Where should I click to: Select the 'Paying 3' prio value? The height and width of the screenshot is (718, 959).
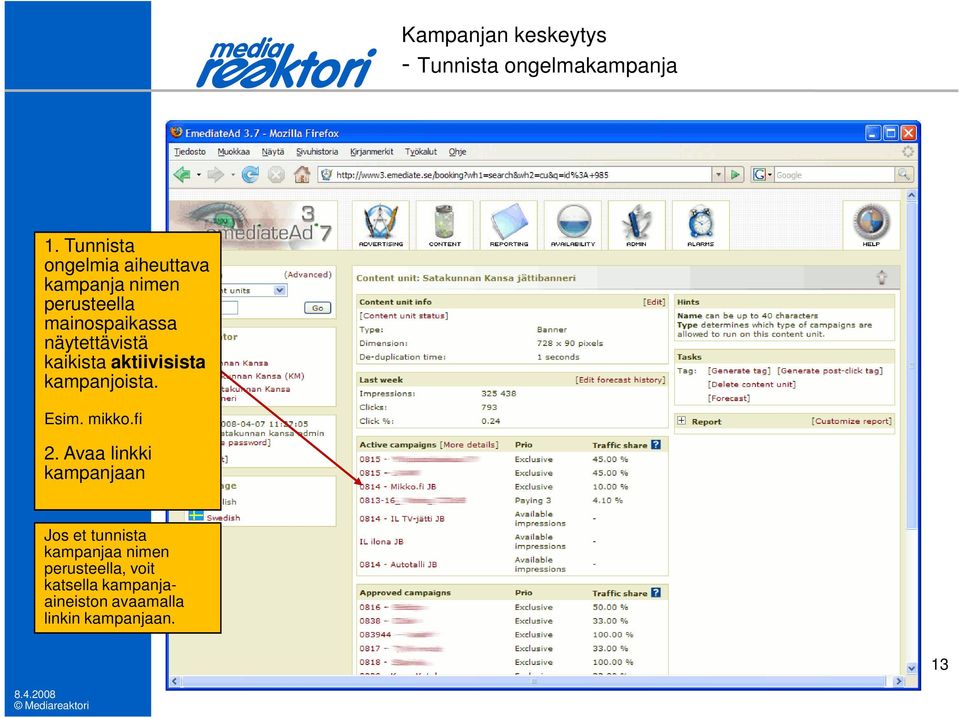(533, 500)
